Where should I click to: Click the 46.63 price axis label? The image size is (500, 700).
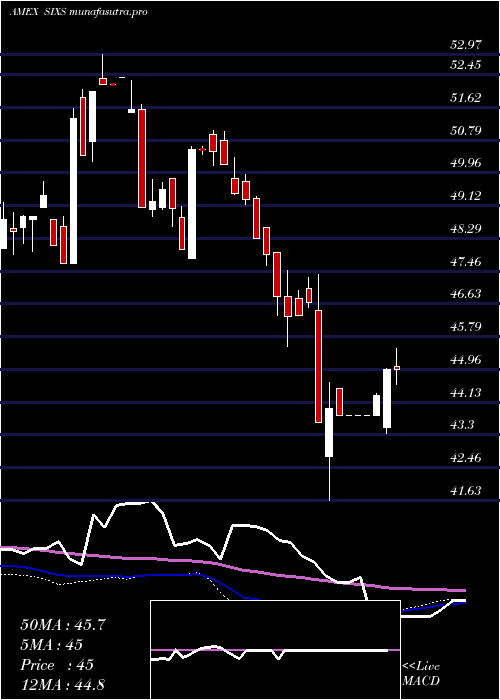click(x=466, y=294)
